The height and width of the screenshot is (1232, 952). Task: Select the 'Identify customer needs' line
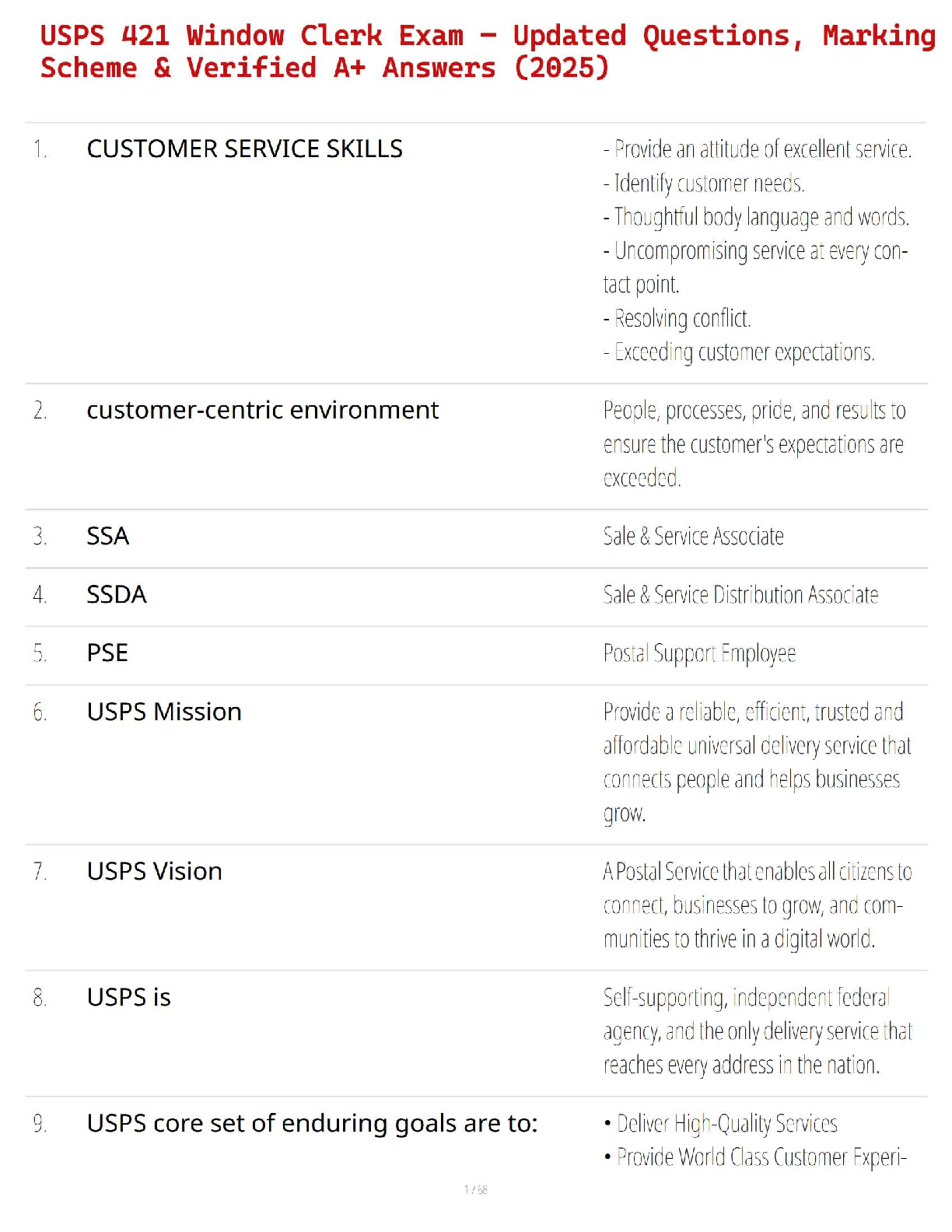704,184
